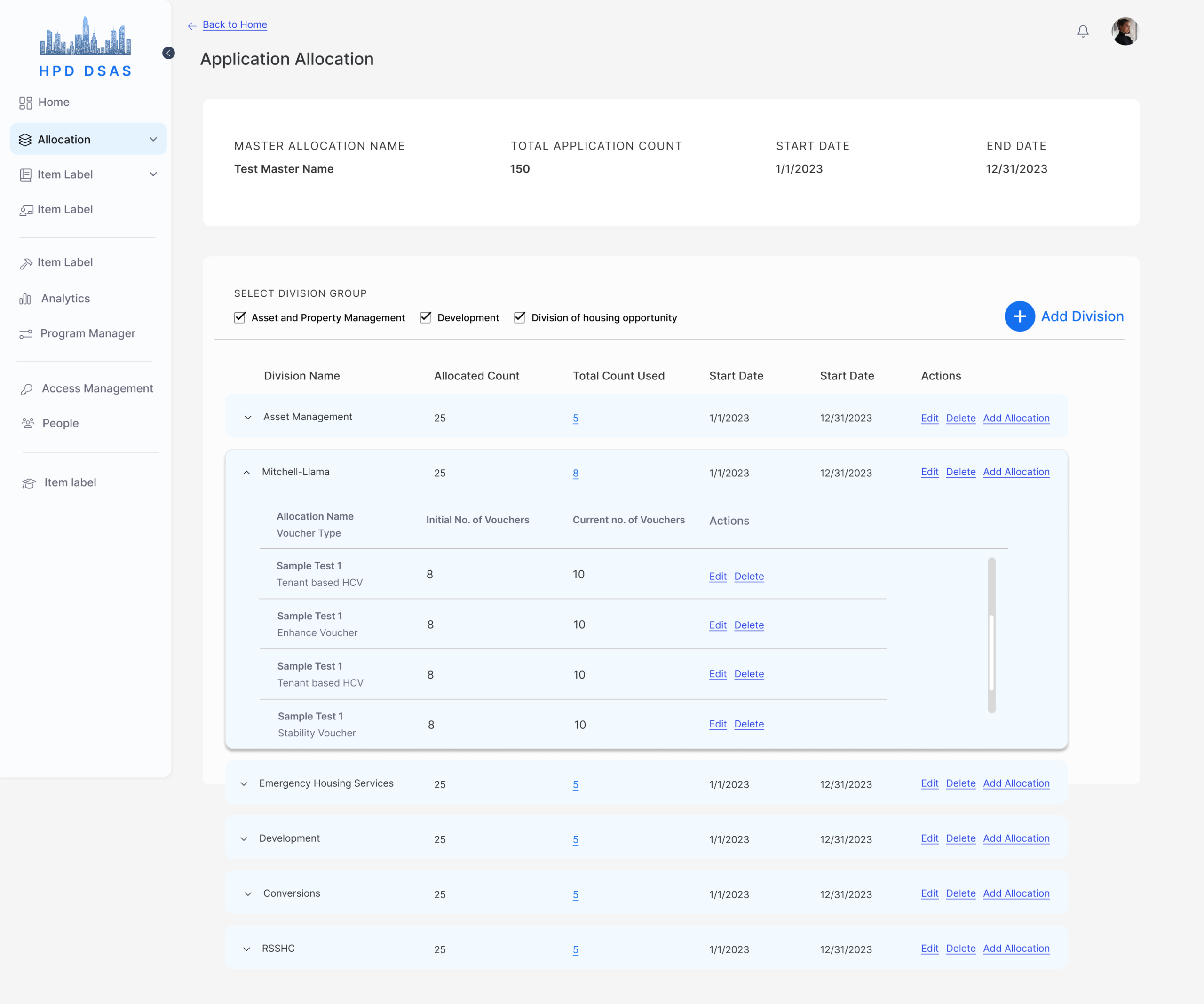Click the Home grid icon in sidebar
The image size is (1204, 1004).
25,103
